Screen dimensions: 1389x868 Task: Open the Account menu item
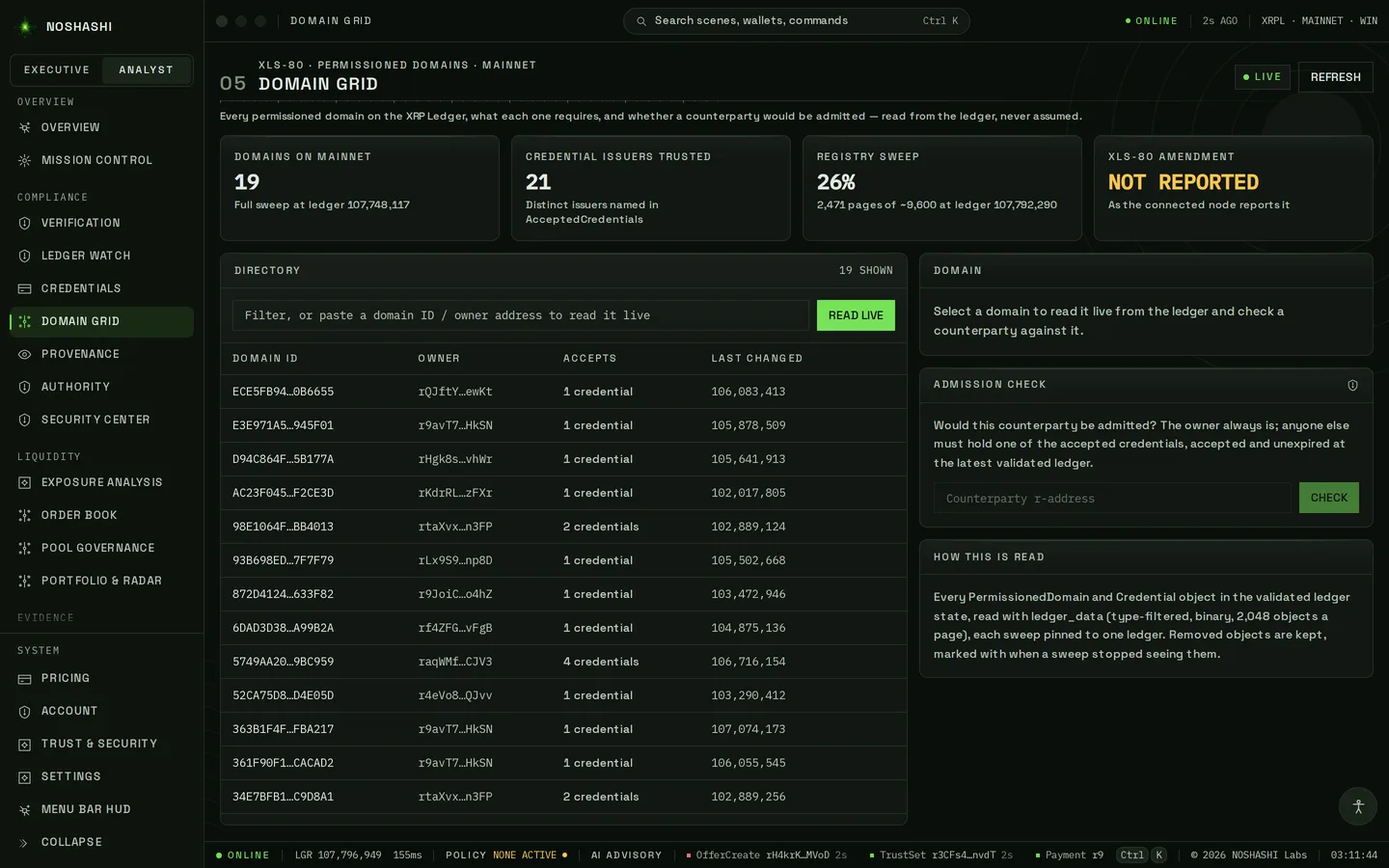pos(102,711)
